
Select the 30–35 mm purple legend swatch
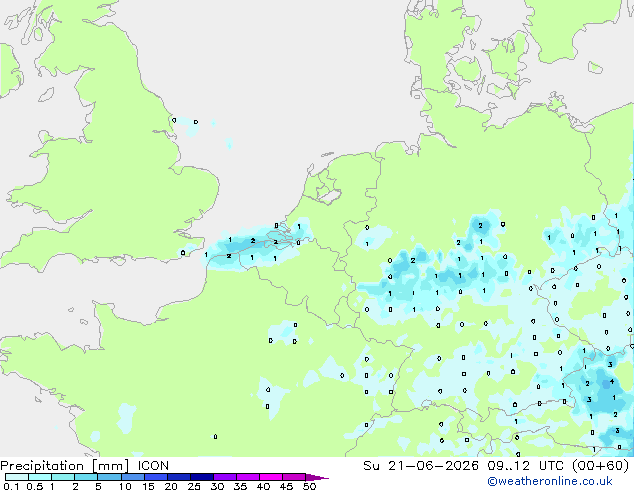pos(224,477)
